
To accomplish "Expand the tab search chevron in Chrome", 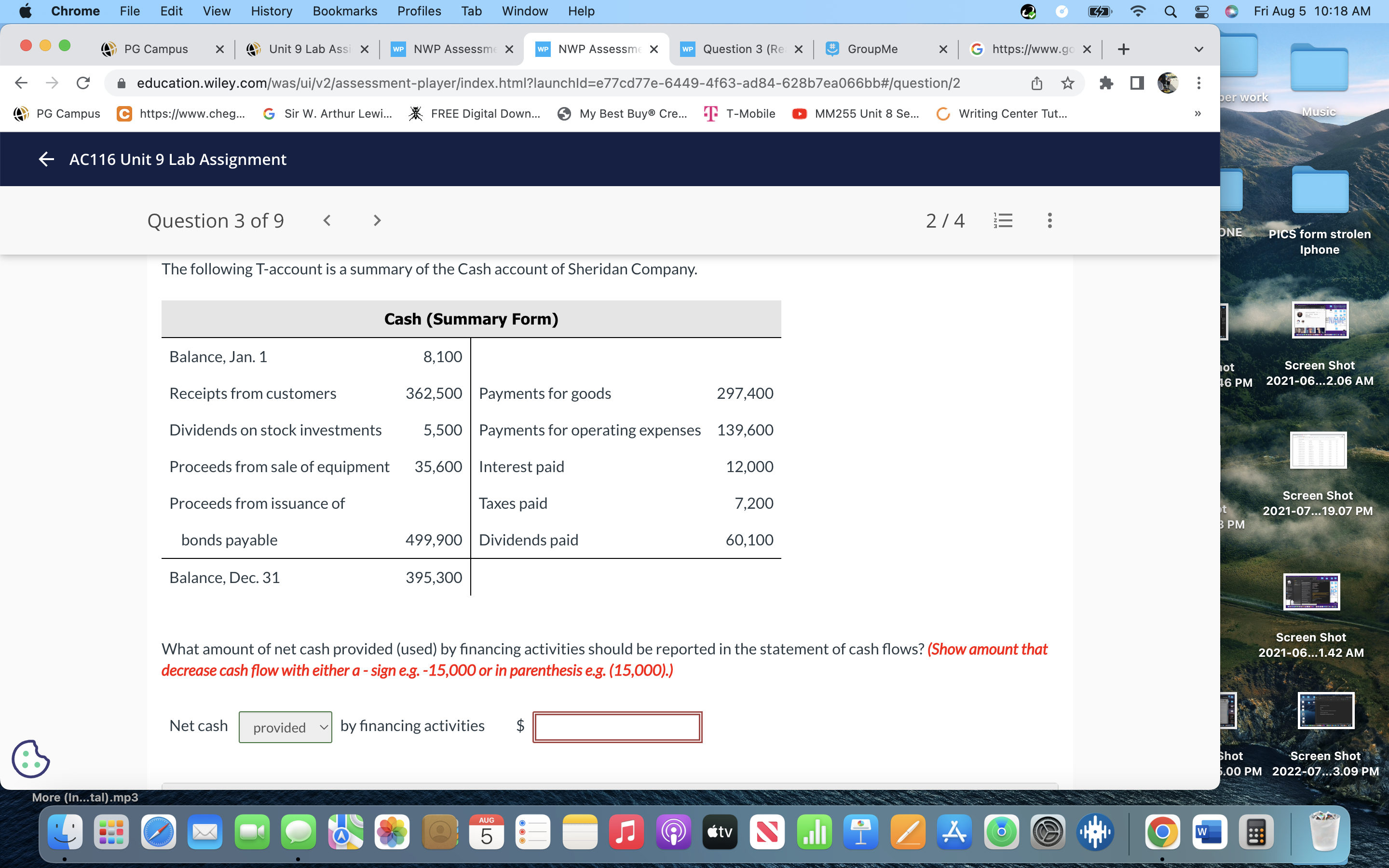I will 1198,49.
